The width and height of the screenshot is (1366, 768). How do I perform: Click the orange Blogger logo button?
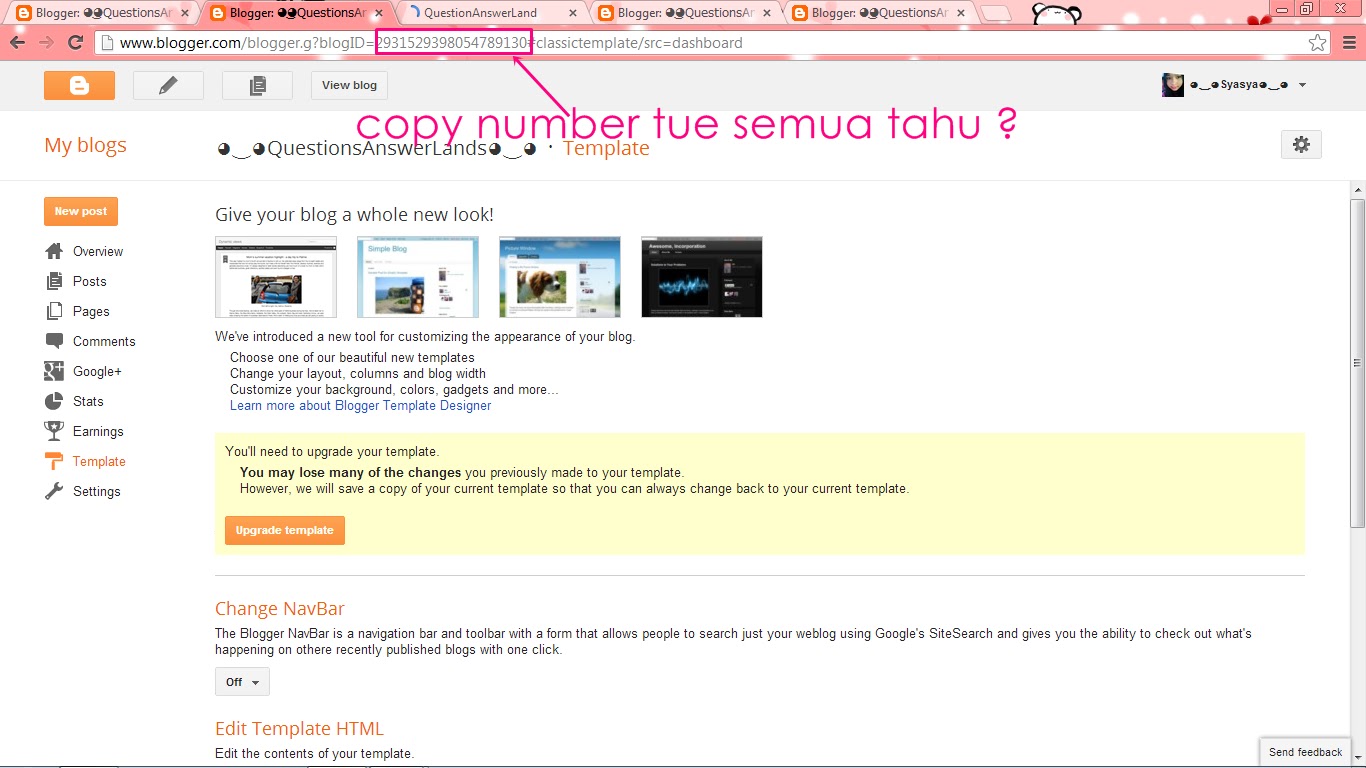tap(79, 85)
